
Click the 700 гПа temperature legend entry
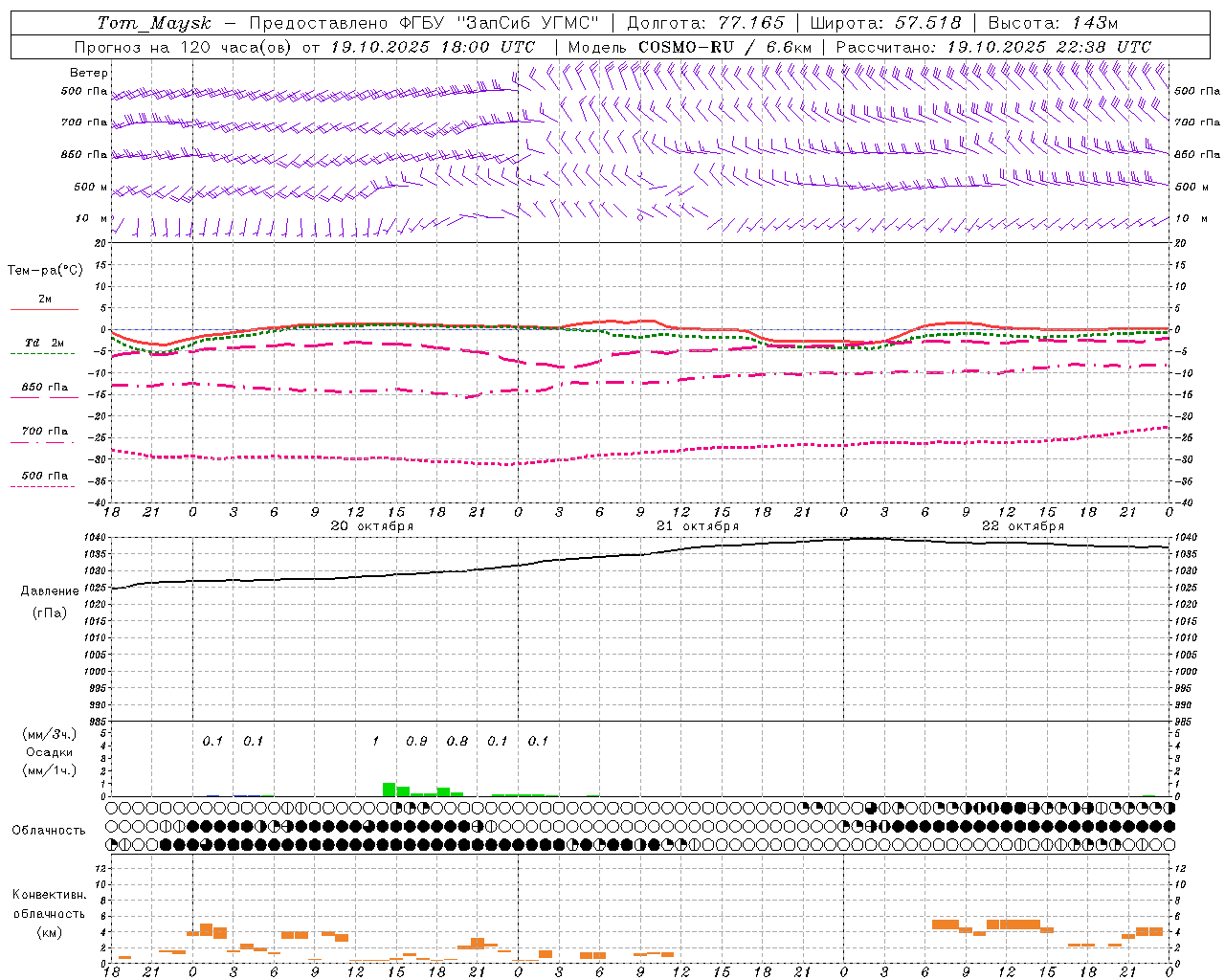pyautogui.click(x=44, y=431)
